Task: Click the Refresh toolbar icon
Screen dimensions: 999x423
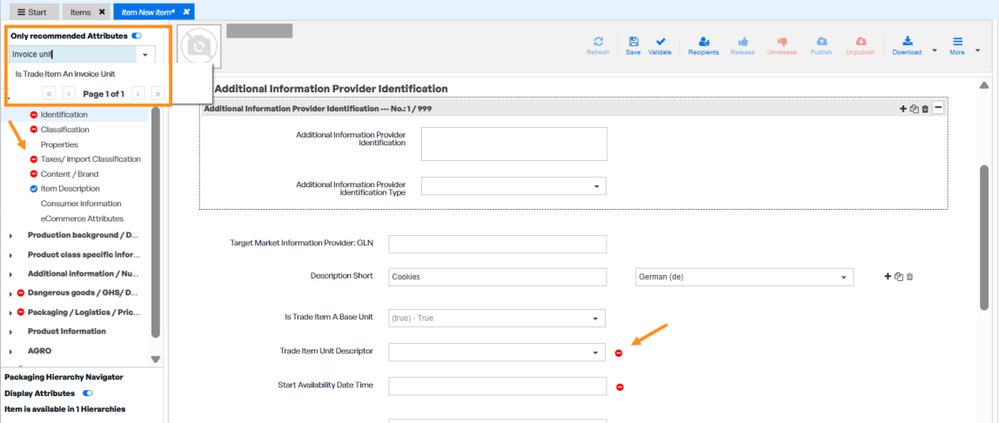Action: tap(598, 41)
